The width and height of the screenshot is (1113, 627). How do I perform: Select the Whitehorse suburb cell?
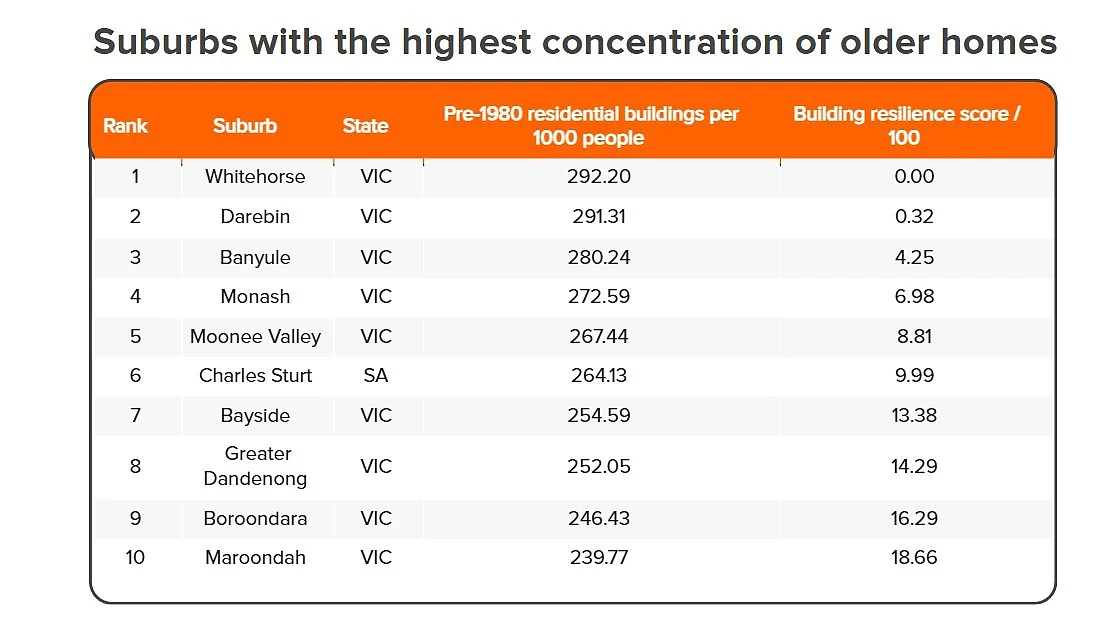pyautogui.click(x=256, y=177)
